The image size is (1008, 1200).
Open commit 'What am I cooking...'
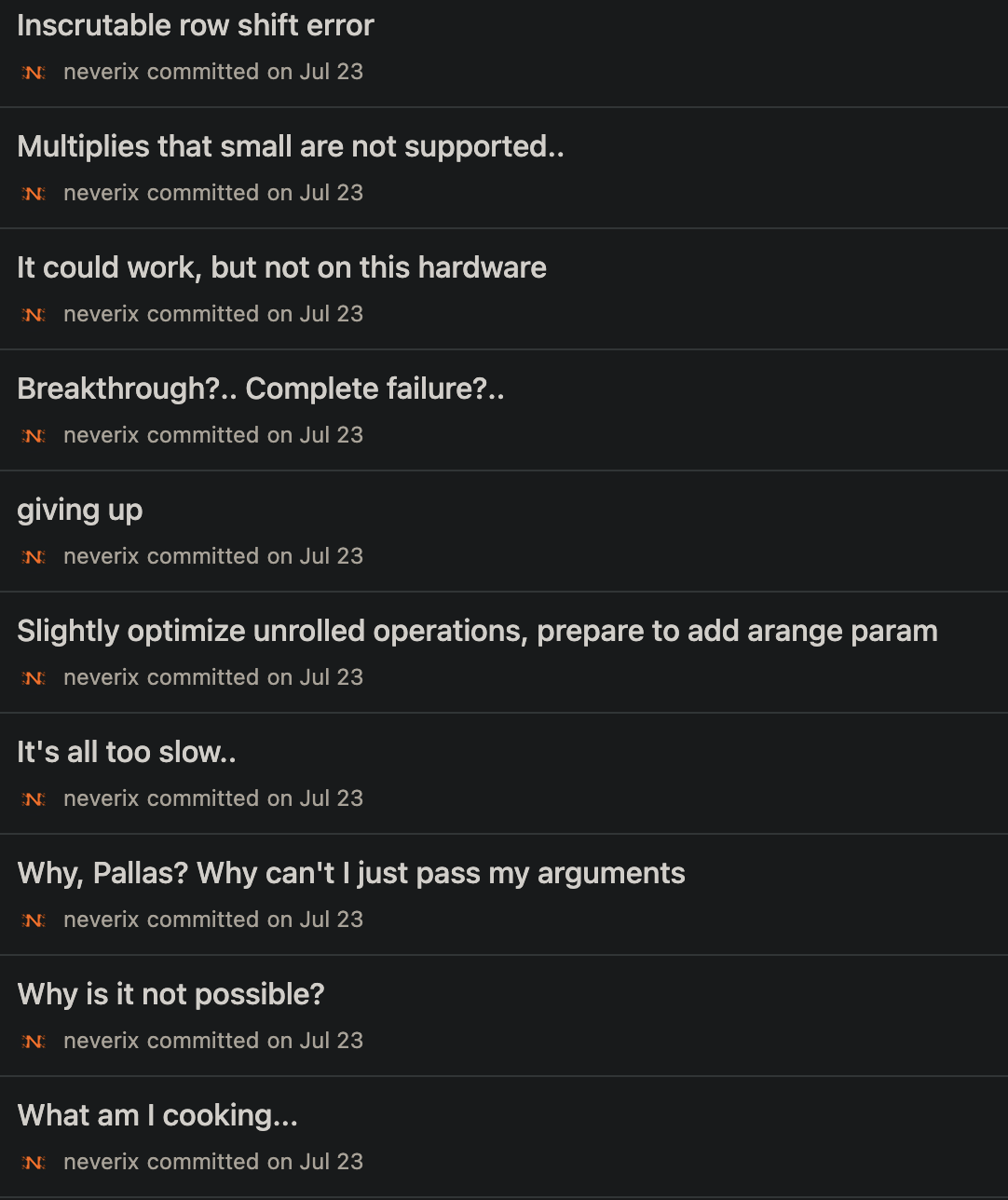(157, 1115)
